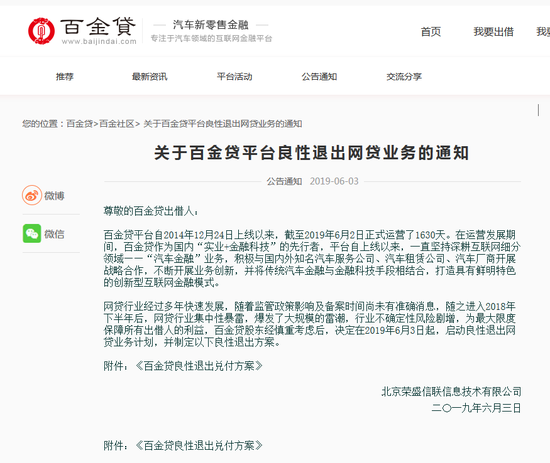Open the 首页 navigation link
This screenshot has height=463, width=550.
coord(431,32)
